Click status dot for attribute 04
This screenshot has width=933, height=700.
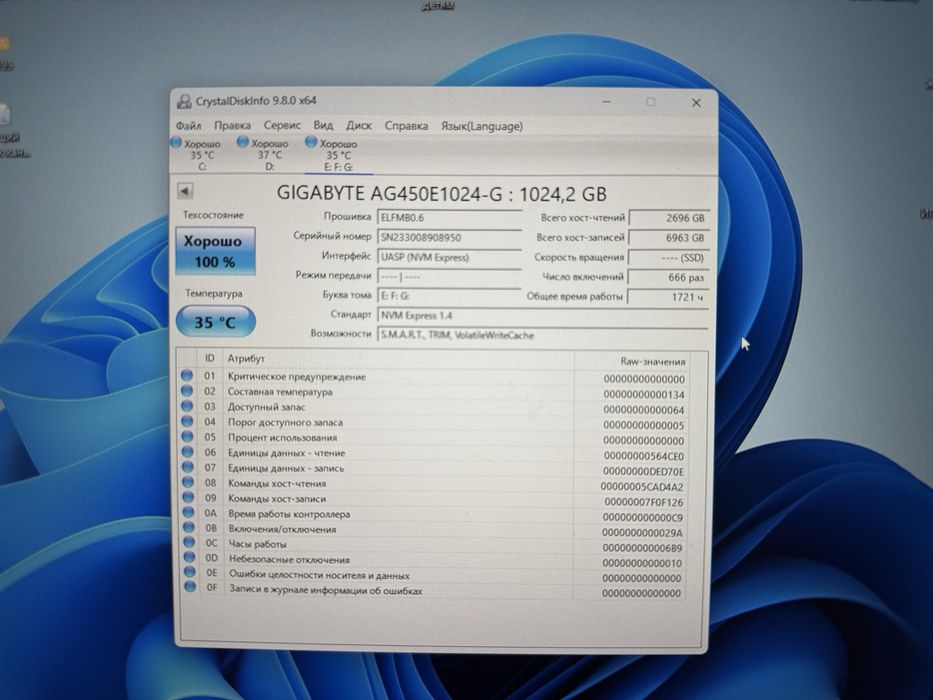coord(187,421)
